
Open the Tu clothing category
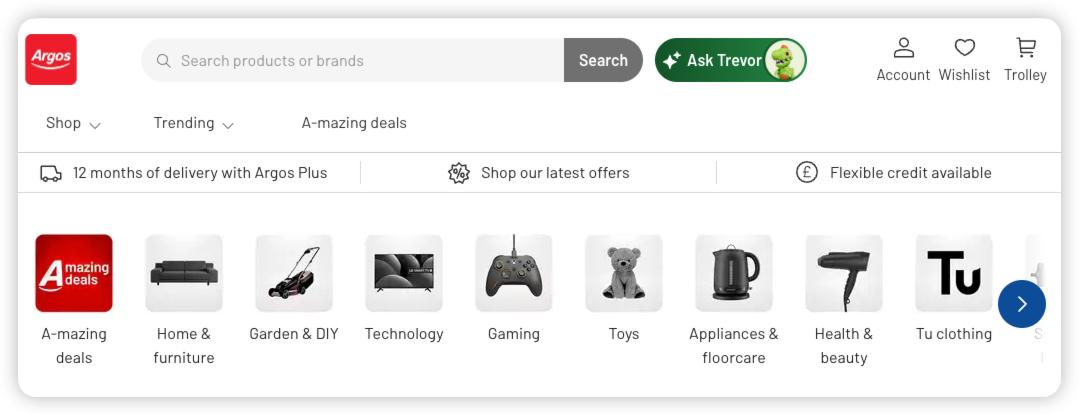[953, 273]
